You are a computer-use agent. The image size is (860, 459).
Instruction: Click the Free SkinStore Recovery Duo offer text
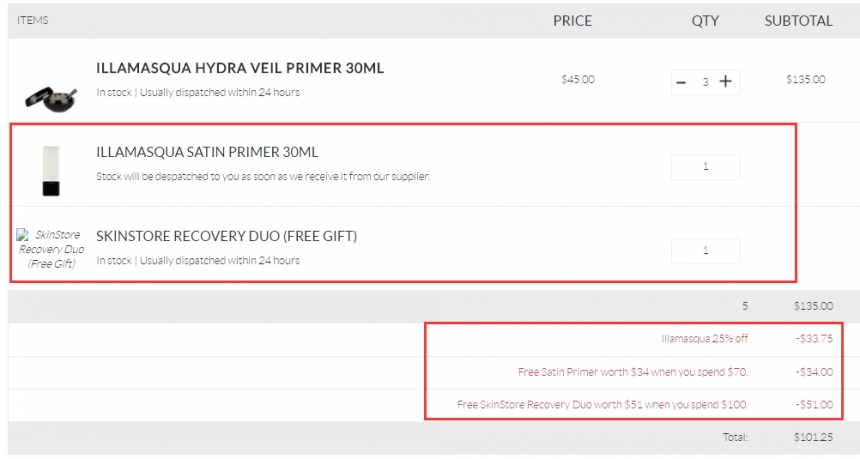click(602, 405)
